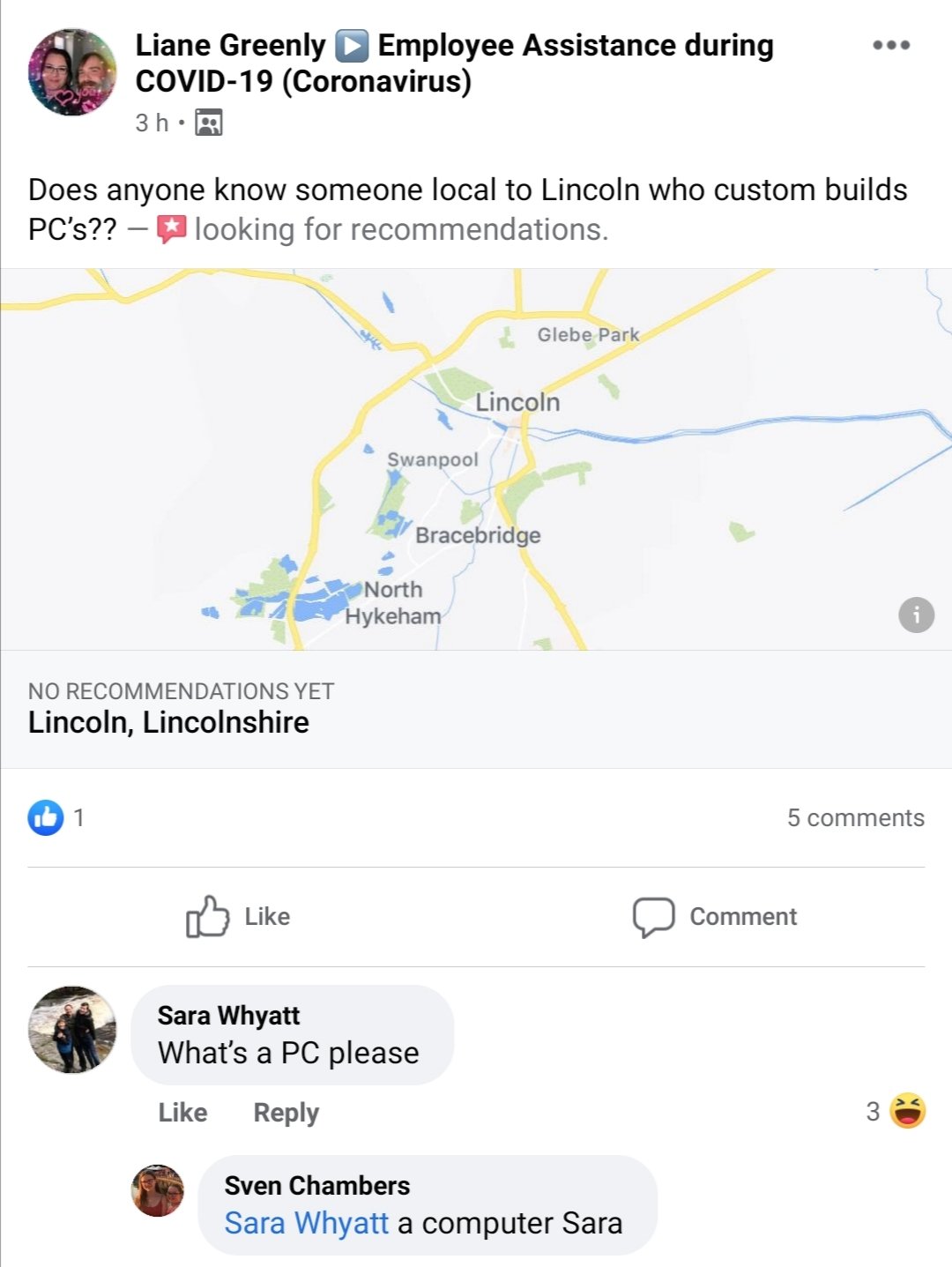Reply to Sara Whyatt's comment
Image resolution: width=952 pixels, height=1267 pixels.
click(286, 1113)
